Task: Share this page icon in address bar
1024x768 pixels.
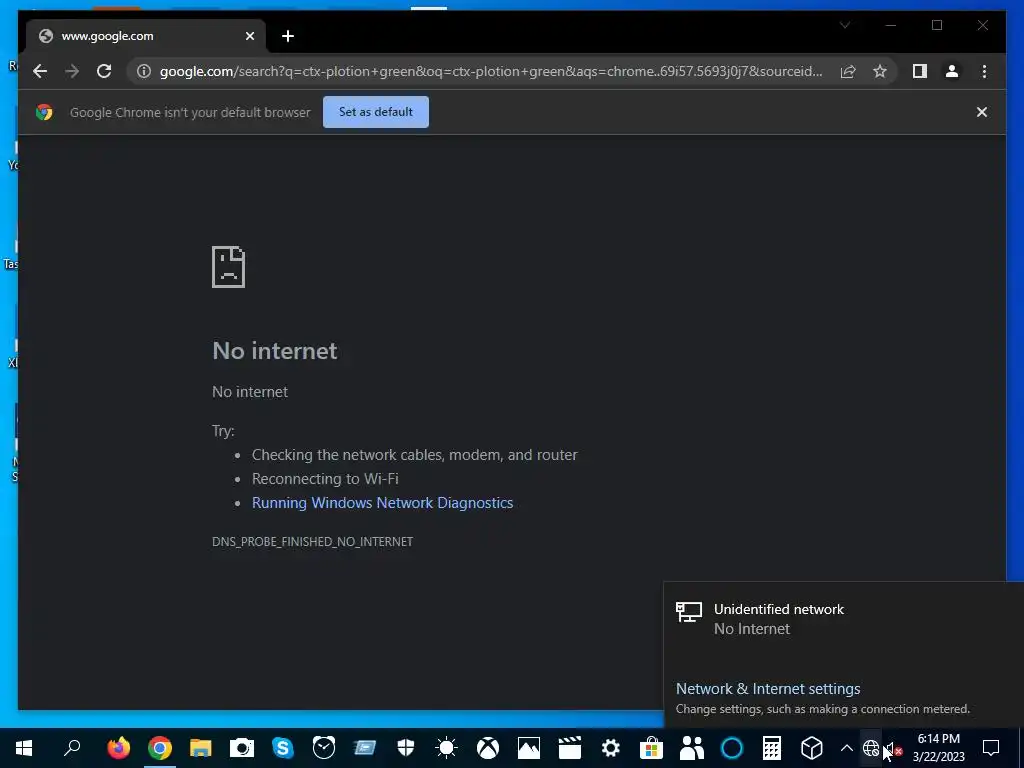Action: (x=848, y=71)
